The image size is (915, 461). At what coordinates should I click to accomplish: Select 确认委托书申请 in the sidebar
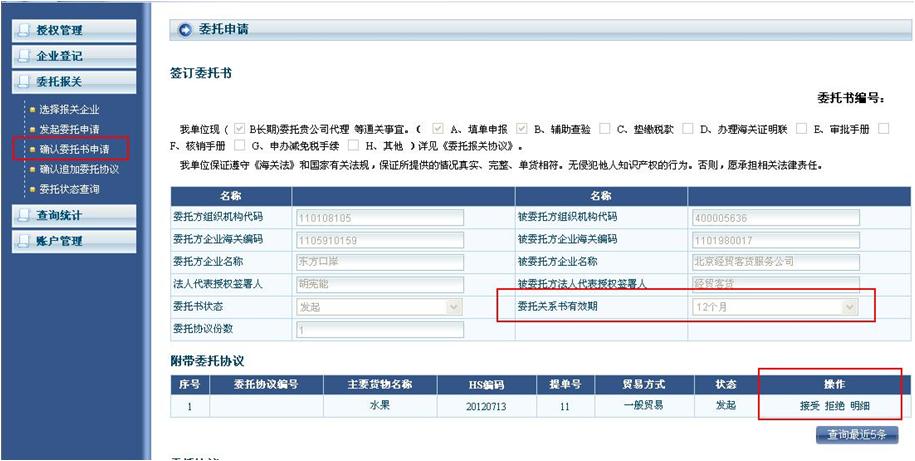pos(74,149)
